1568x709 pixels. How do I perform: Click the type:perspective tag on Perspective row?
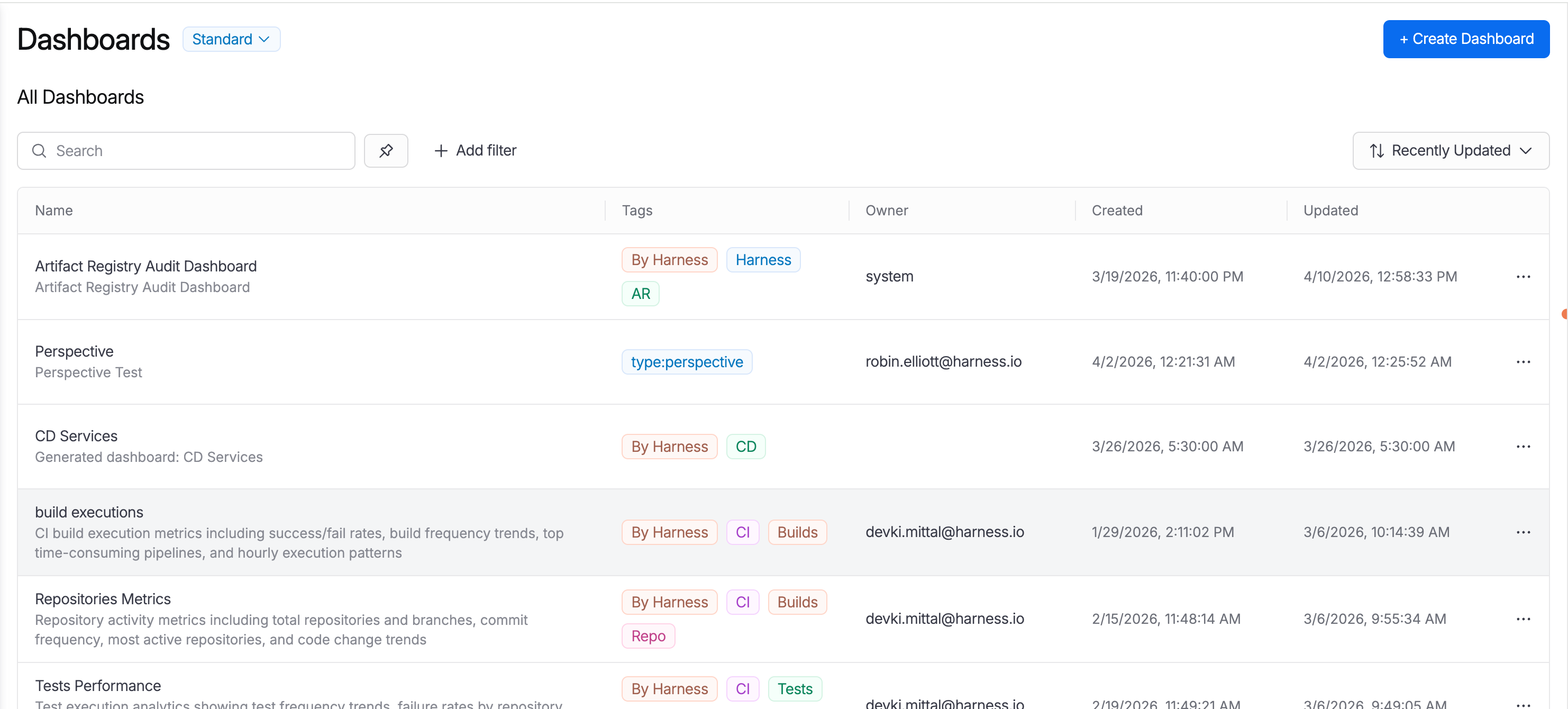687,361
